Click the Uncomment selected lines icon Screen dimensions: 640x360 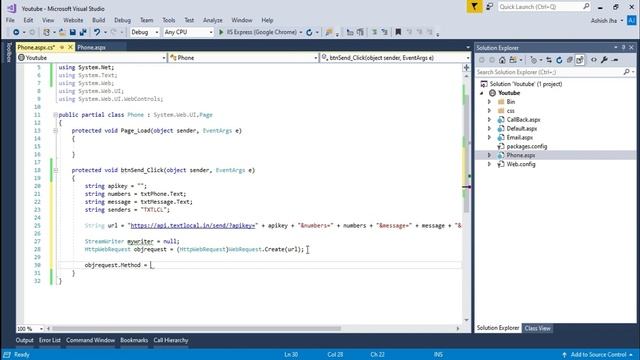pos(384,32)
